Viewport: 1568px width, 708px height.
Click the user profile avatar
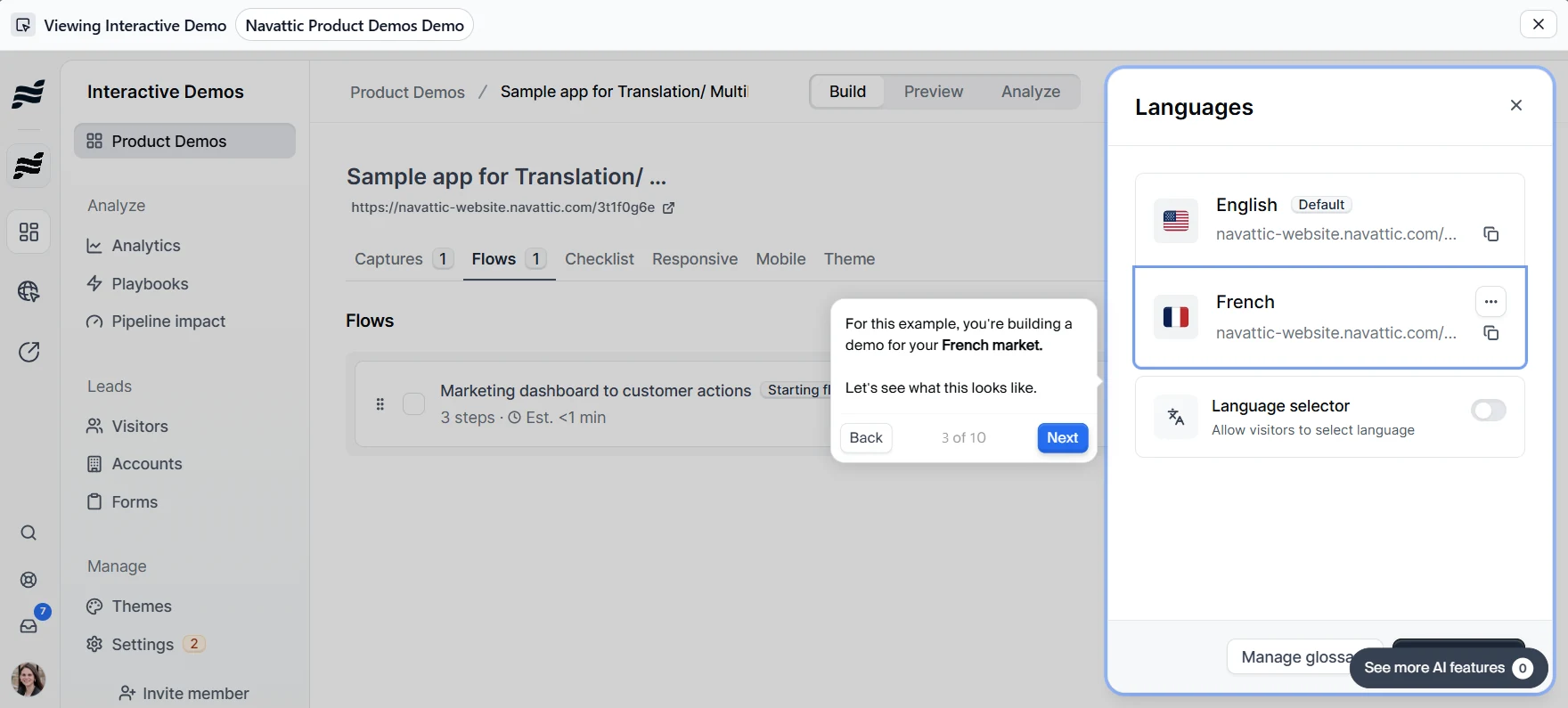(x=29, y=680)
